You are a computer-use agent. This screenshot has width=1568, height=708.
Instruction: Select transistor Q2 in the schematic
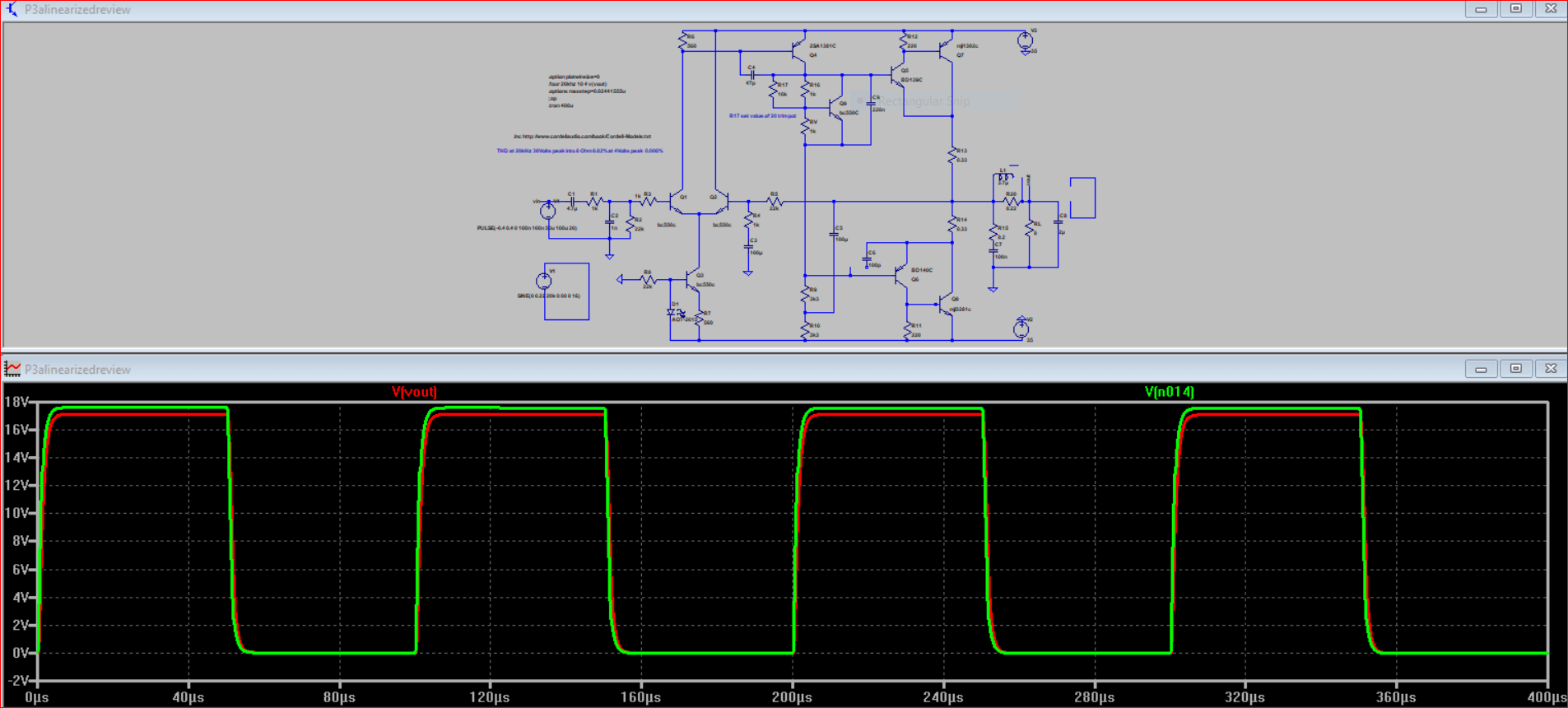pos(721,201)
